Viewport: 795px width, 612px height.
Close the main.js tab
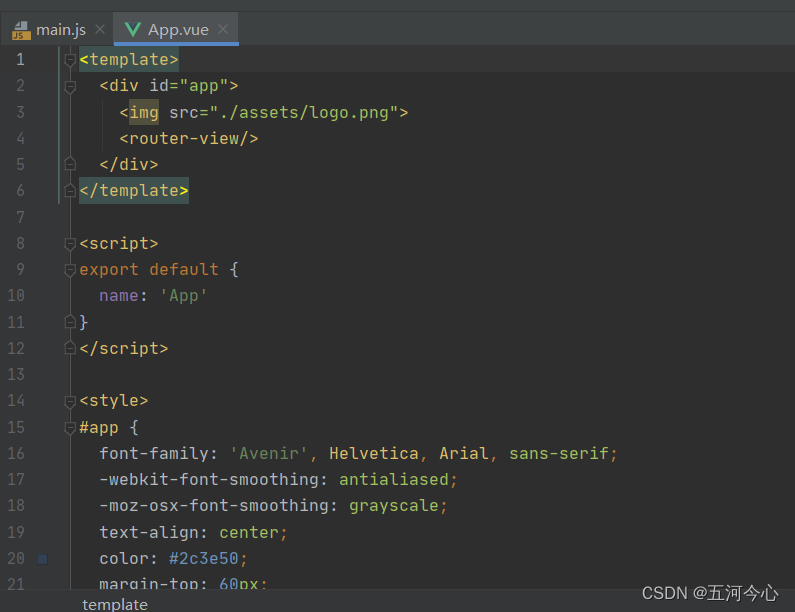point(100,29)
